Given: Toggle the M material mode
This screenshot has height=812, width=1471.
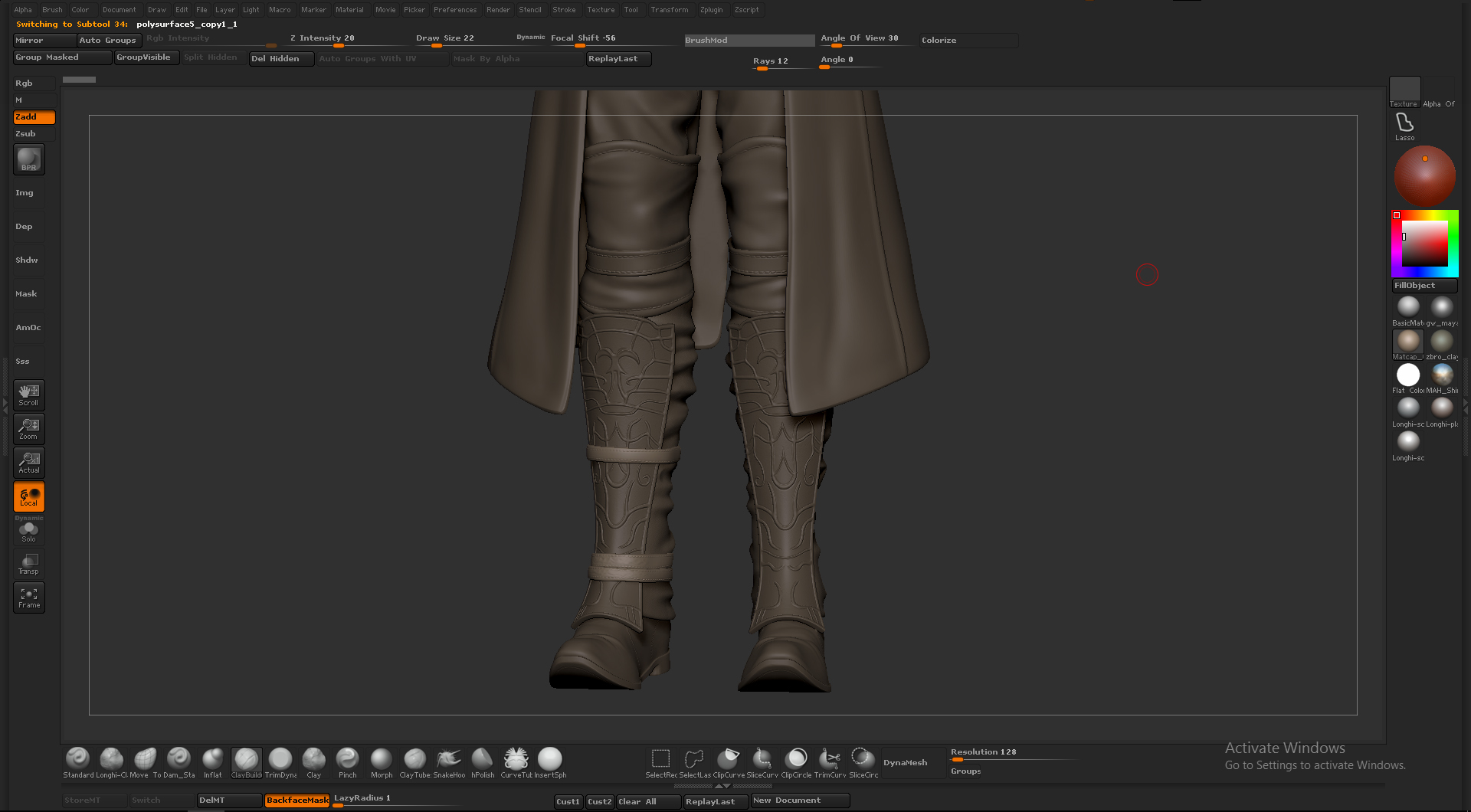Looking at the screenshot, I should [34, 100].
